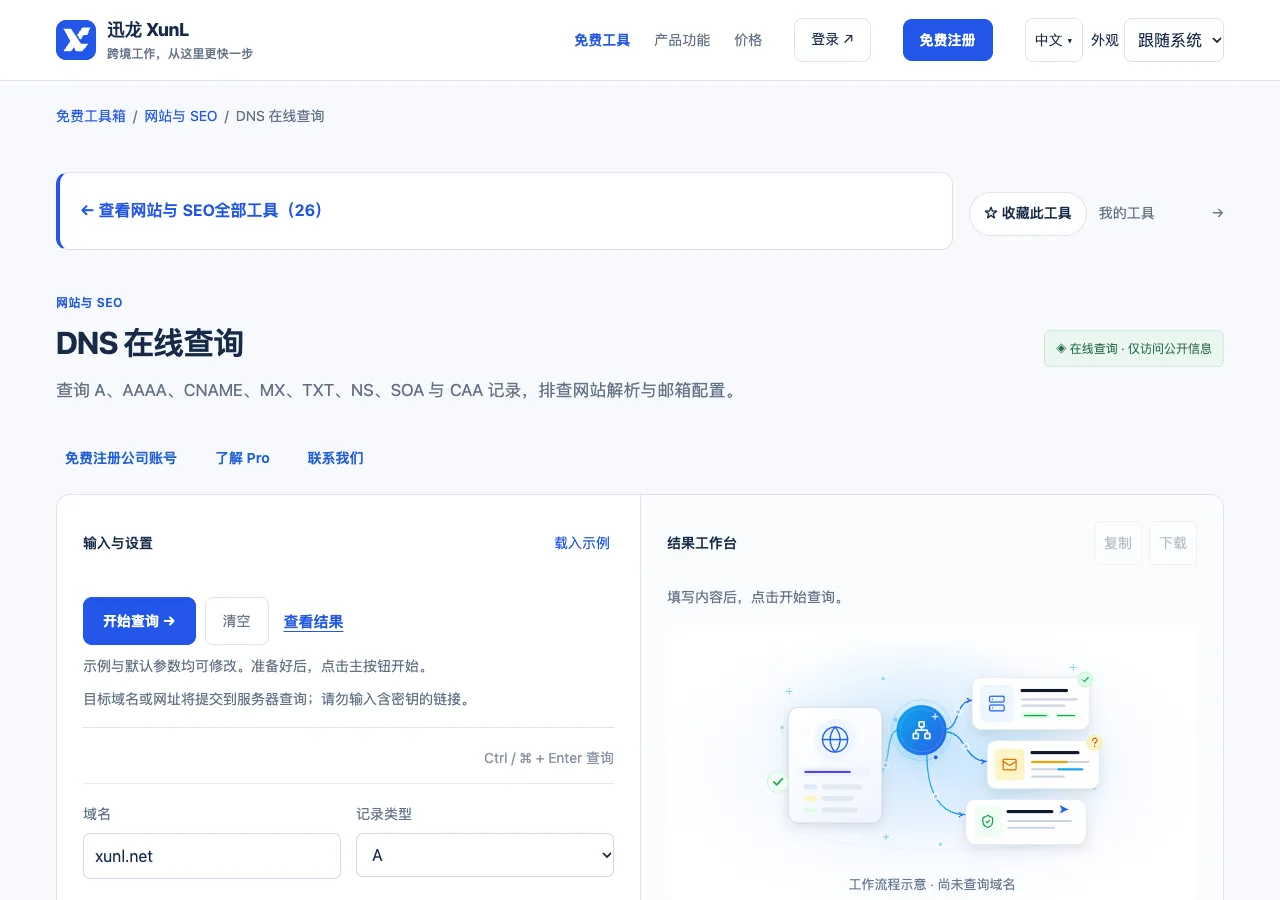Click the 下载 button in 结果工作台
The image size is (1280, 900).
click(x=1173, y=543)
